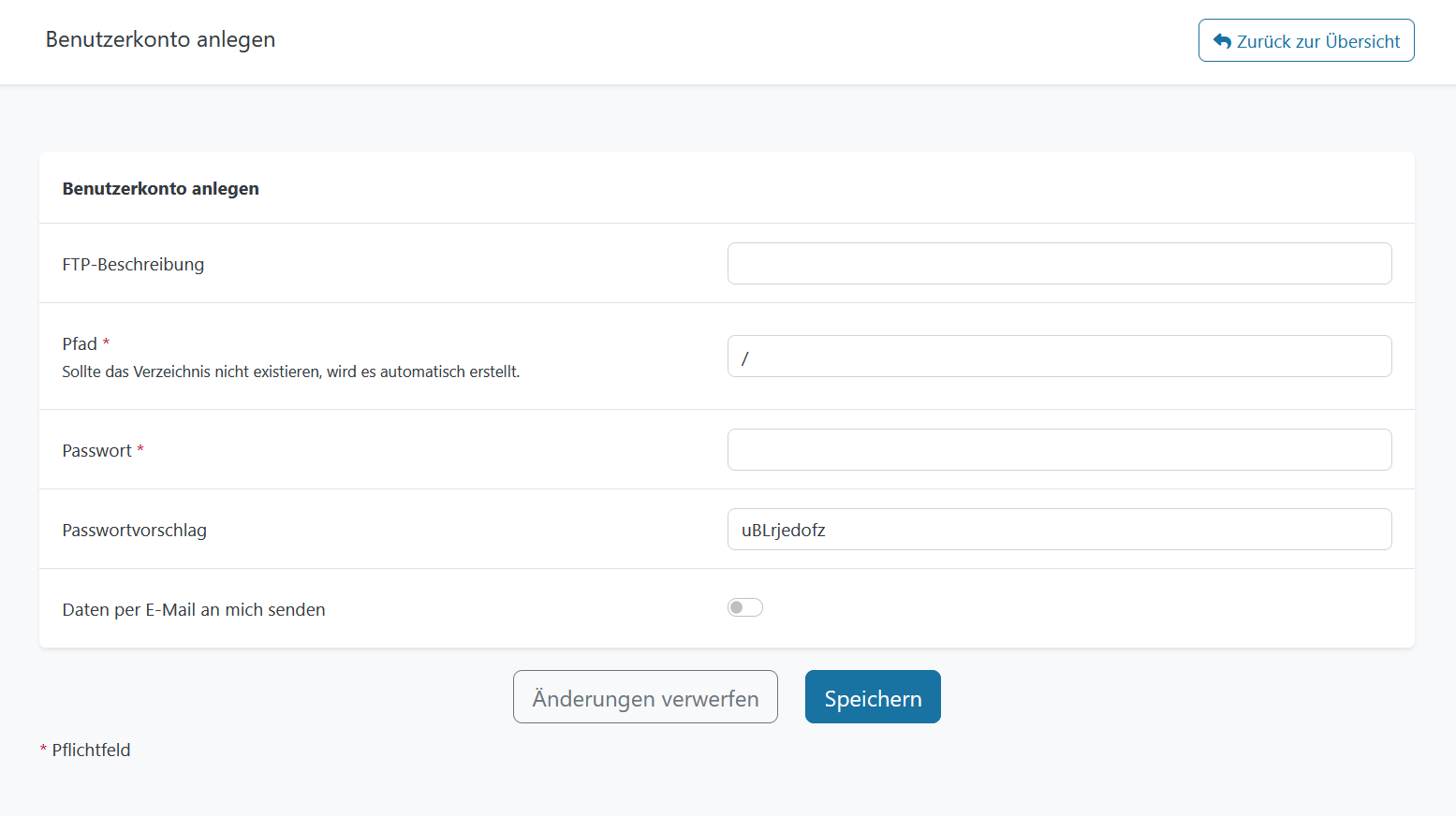Click the 'Passwortvorschlag' label
The width and height of the screenshot is (1456, 816).
point(135,531)
